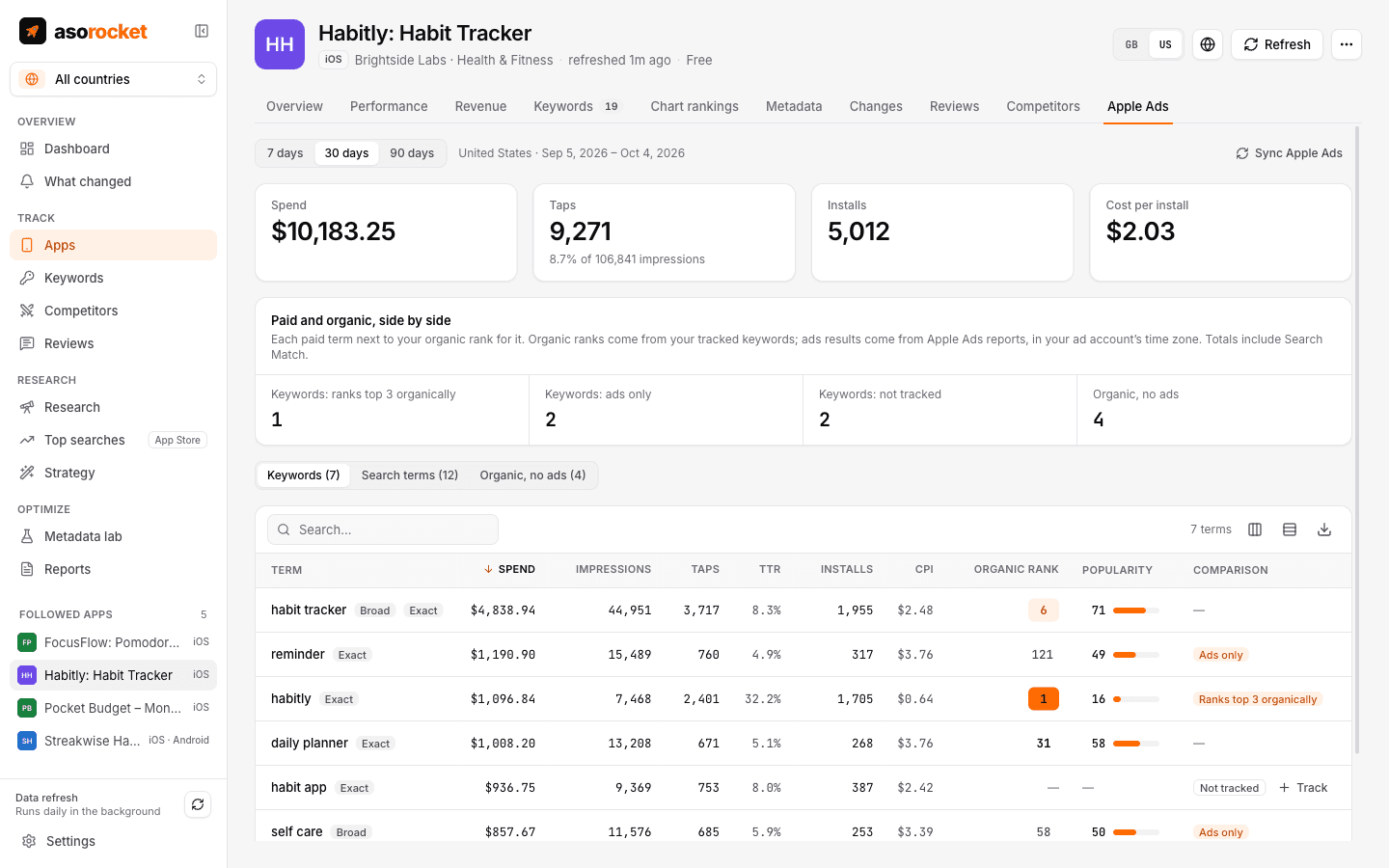1389x868 pixels.
Task: Sort by Popularity column
Action: coord(1117,570)
